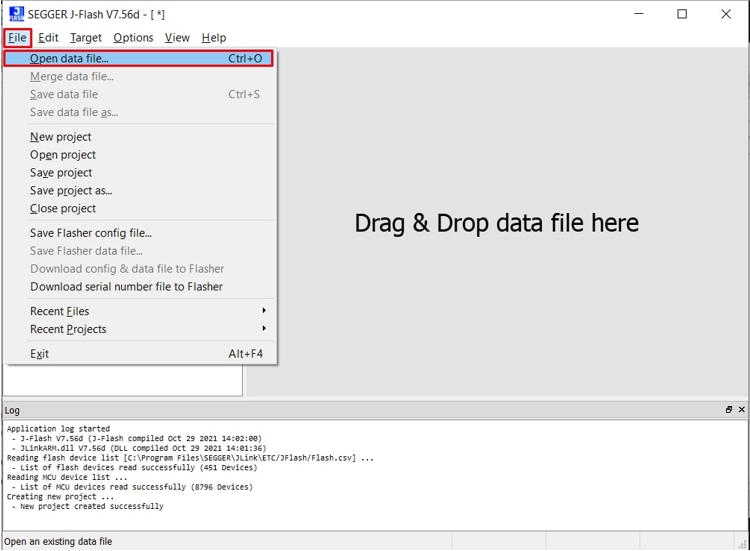The image size is (750, 551).
Task: Click 'Open project' in the menu
Action: click(x=63, y=155)
